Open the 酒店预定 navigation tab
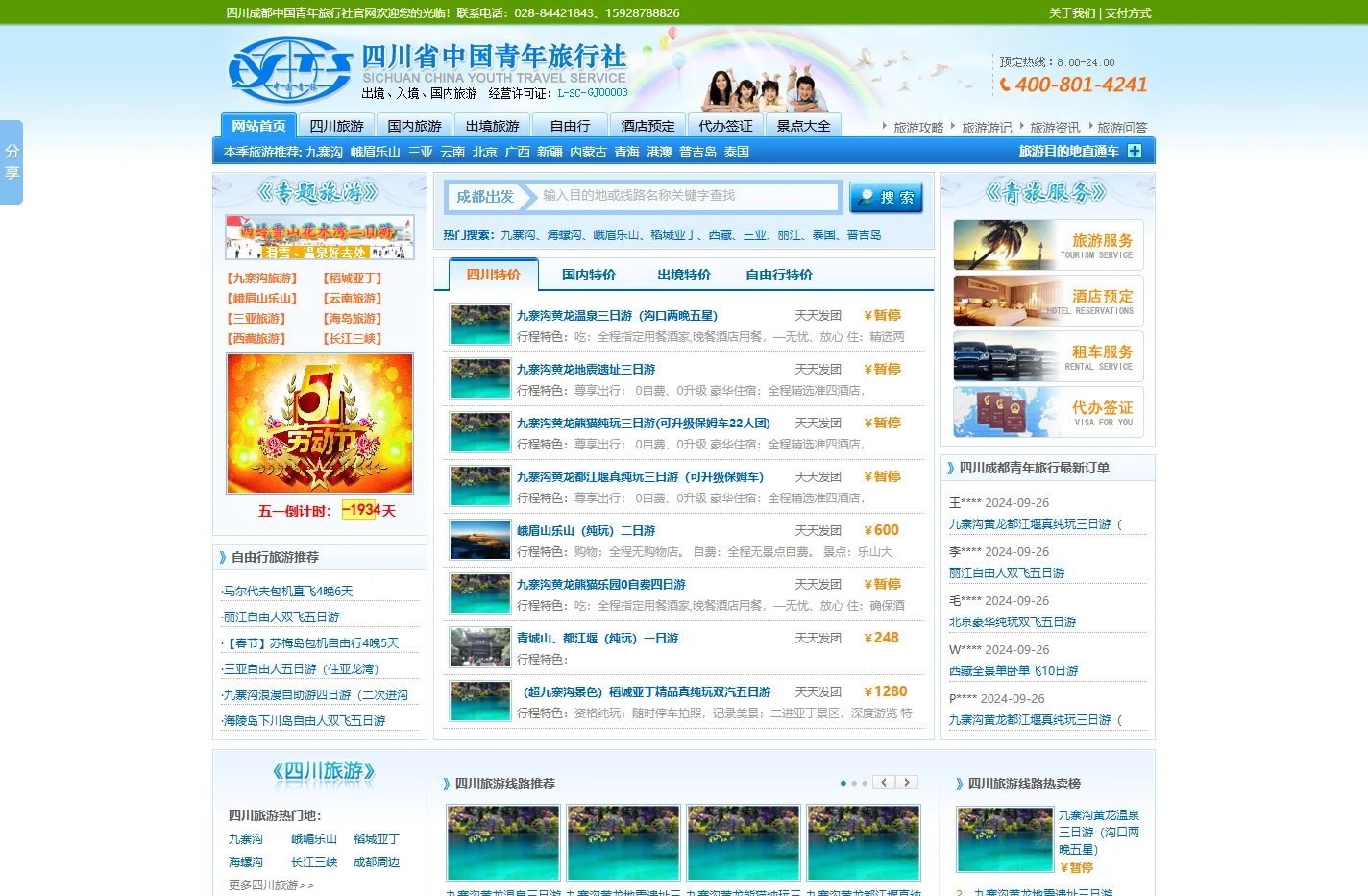Screen dimensions: 1368x896 point(647,126)
